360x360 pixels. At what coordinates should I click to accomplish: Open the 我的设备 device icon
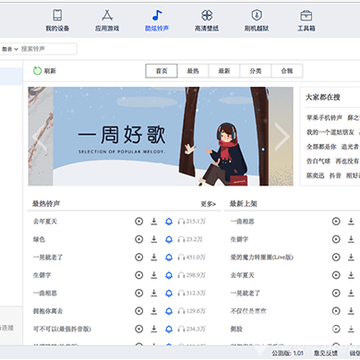point(57,15)
